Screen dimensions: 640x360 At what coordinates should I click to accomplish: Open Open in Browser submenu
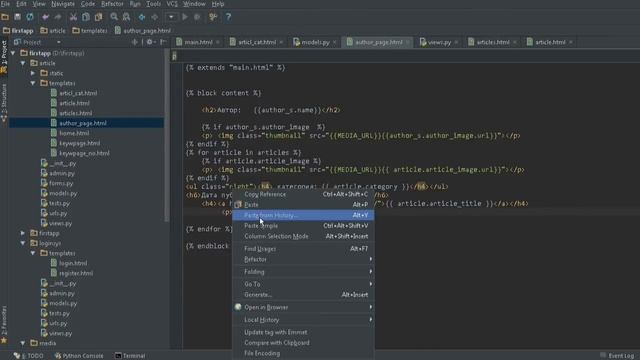tap(303, 307)
